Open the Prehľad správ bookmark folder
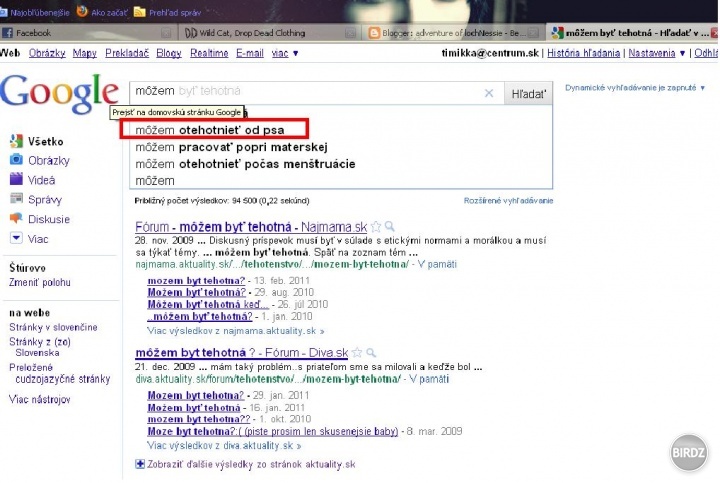720x483 pixels. point(168,12)
